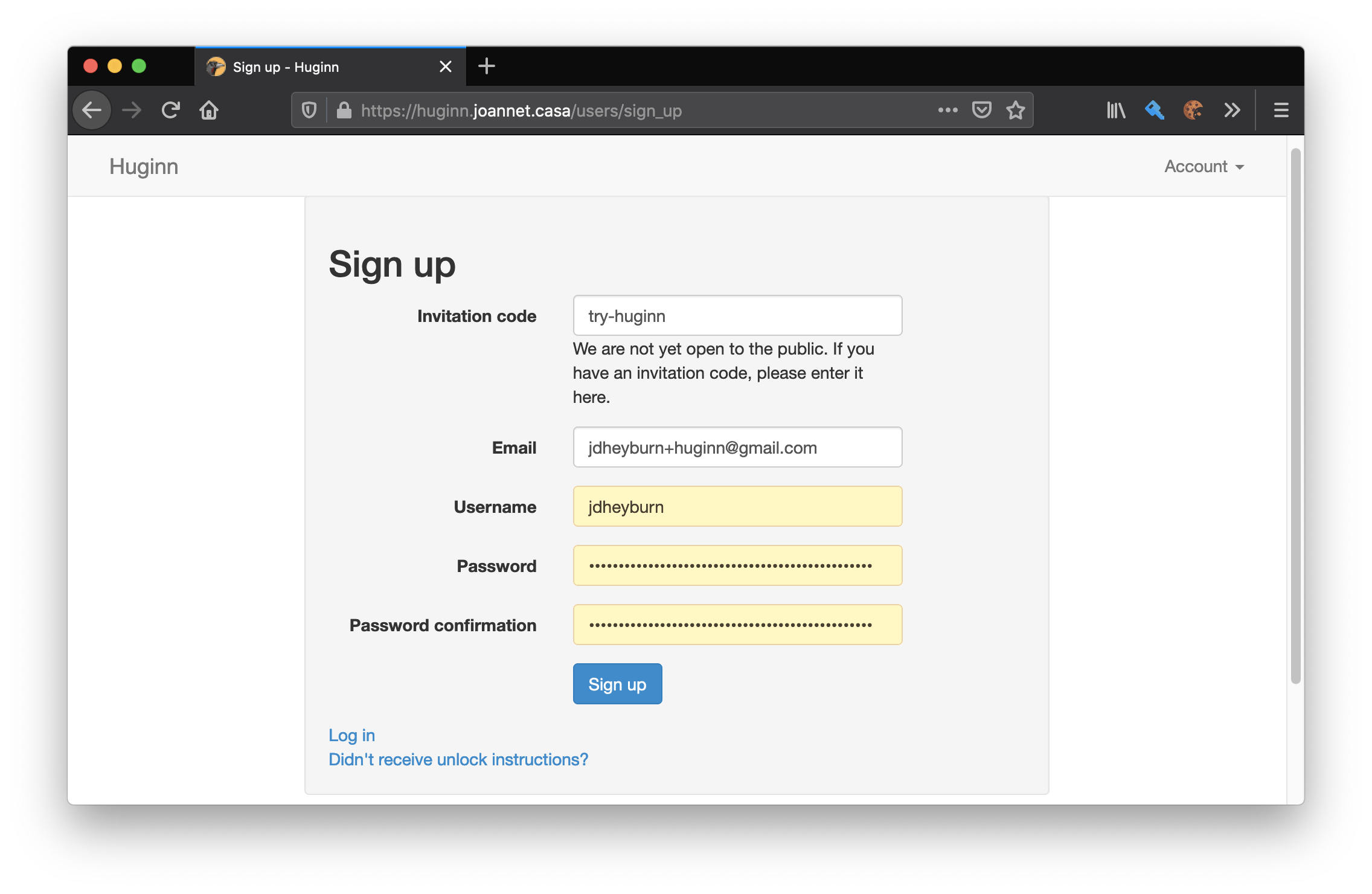1372x894 pixels.
Task: Click the blue pin extension icon
Action: click(1155, 111)
